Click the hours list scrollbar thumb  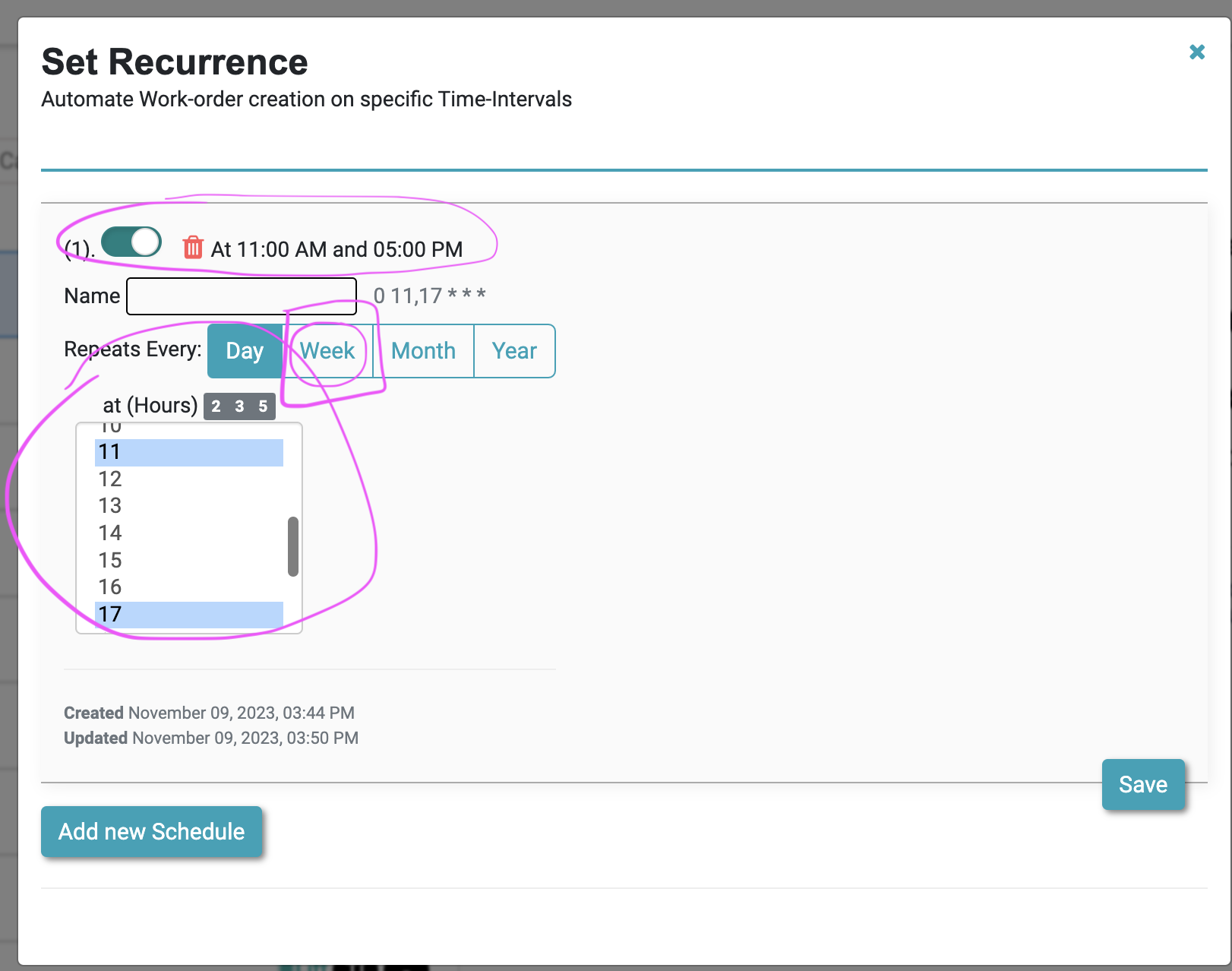tap(293, 547)
